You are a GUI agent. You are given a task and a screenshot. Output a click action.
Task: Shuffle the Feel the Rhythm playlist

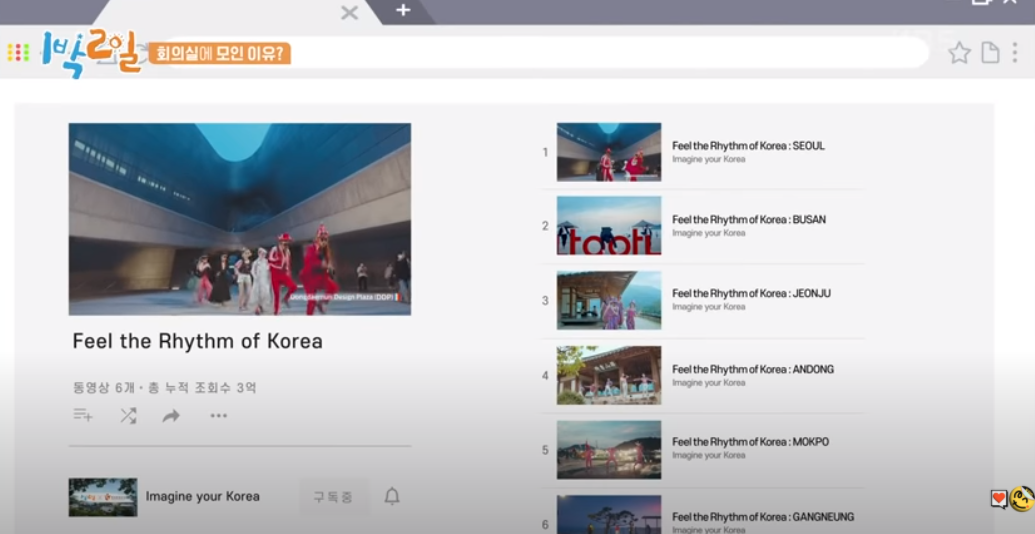click(x=128, y=415)
